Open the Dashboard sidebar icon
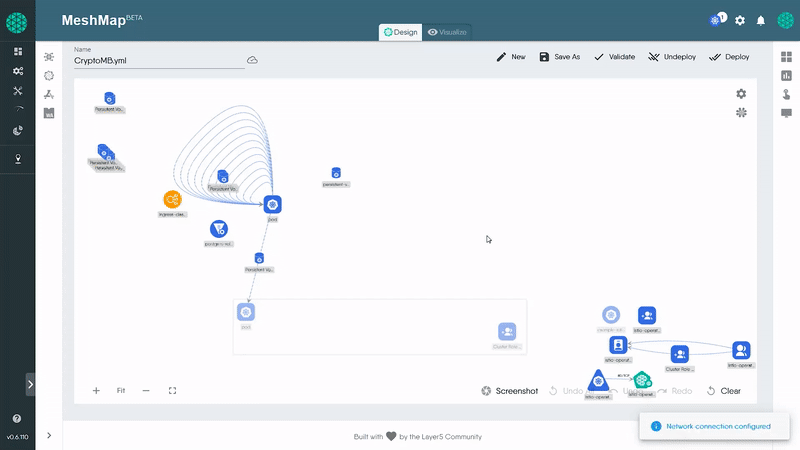 pos(18,52)
